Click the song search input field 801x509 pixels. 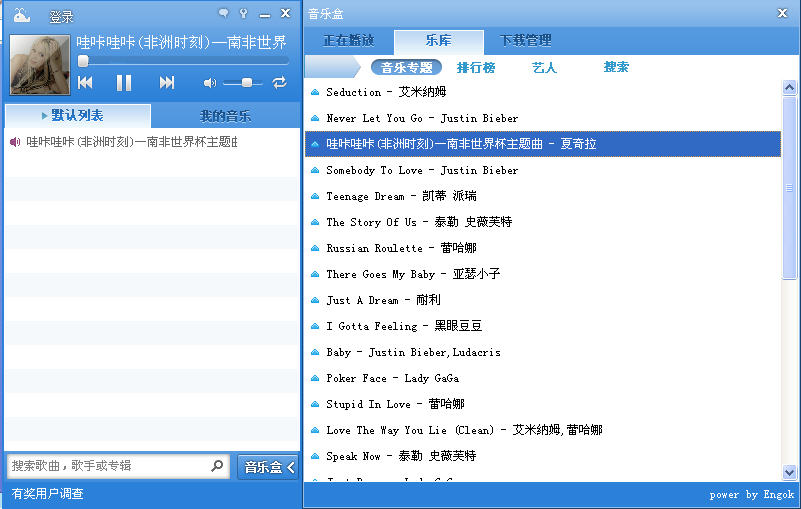click(x=108, y=466)
